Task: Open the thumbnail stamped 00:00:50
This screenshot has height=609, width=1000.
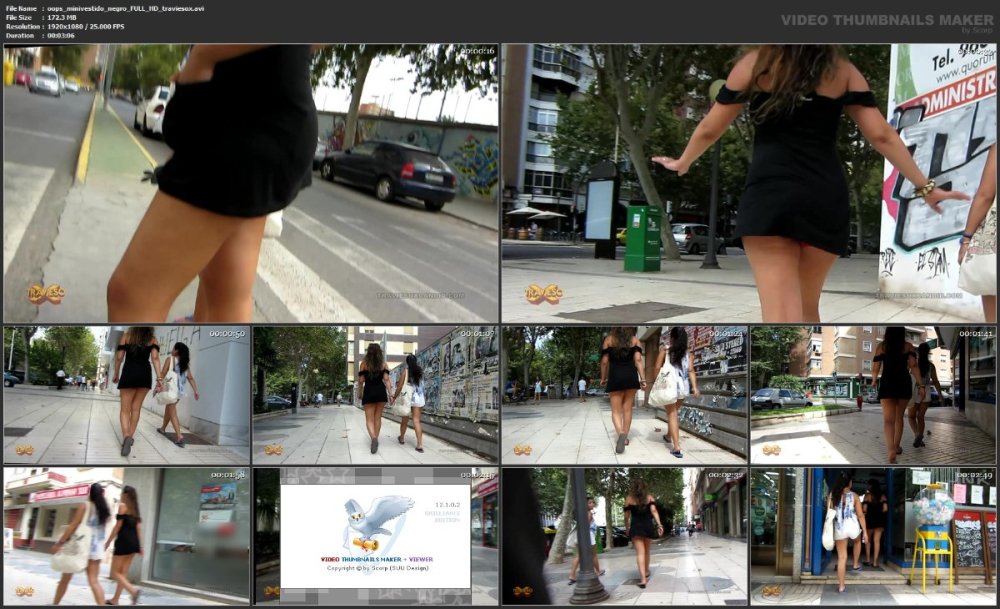Action: tap(126, 395)
